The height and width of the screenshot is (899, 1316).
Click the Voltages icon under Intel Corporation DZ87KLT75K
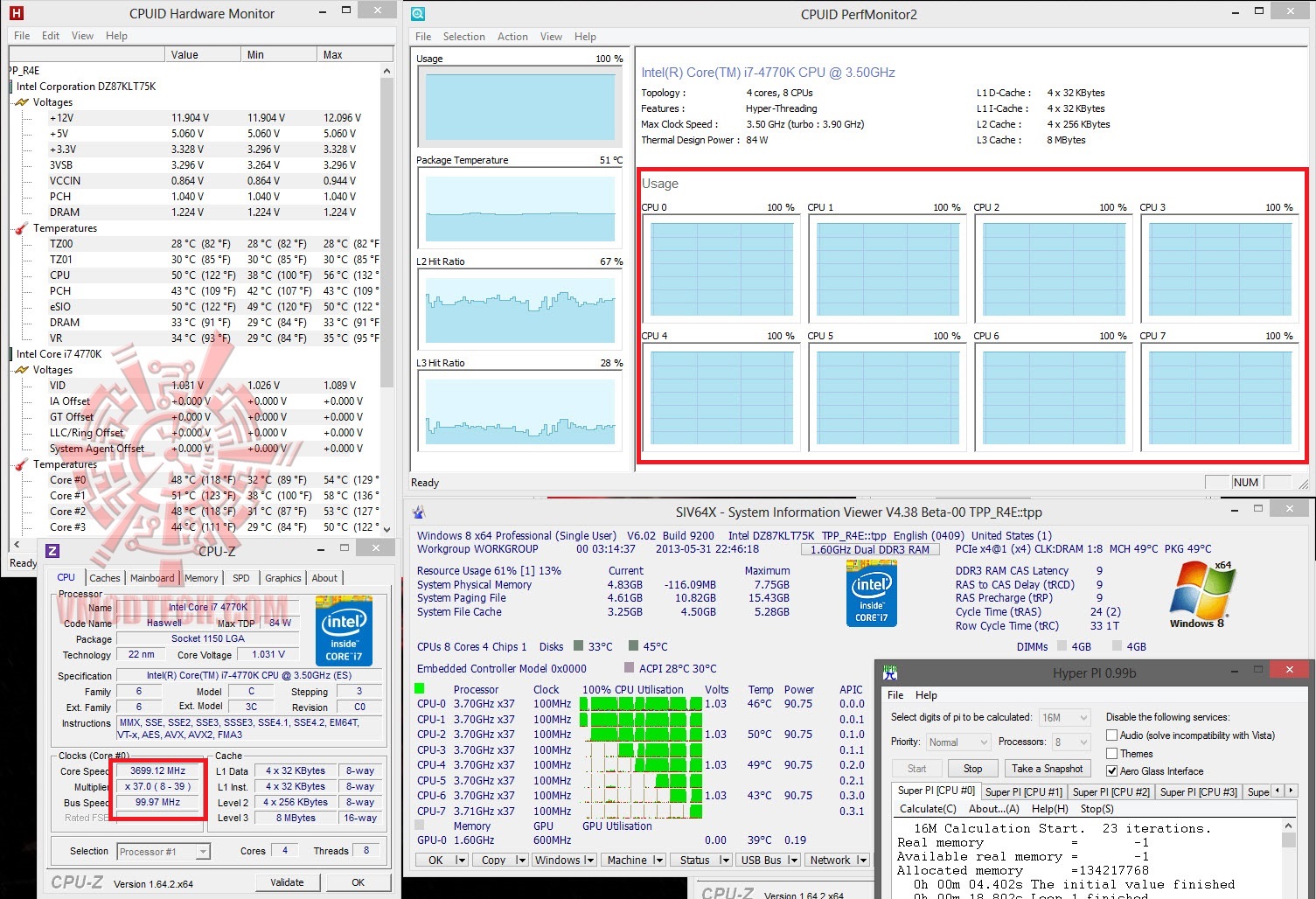click(x=23, y=102)
